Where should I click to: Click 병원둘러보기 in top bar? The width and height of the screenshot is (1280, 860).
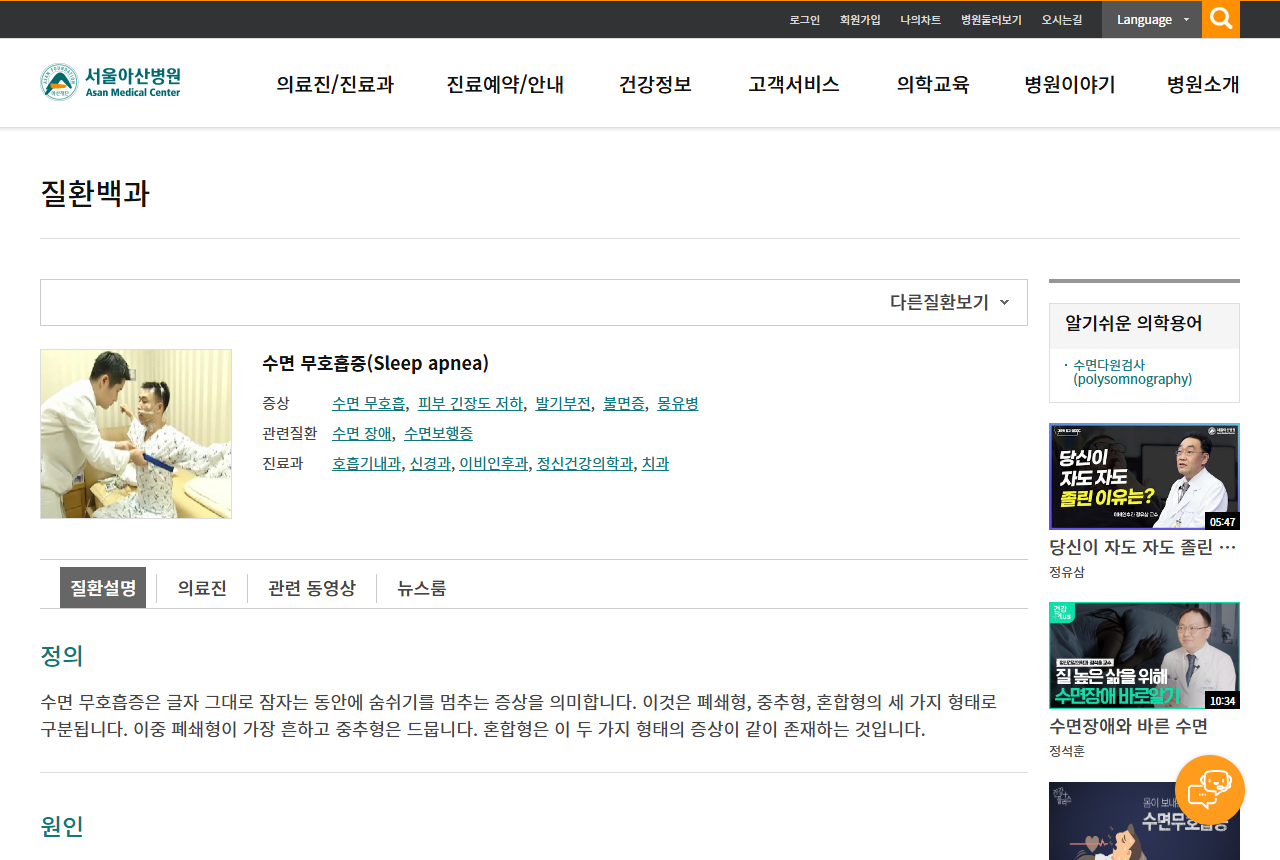click(991, 20)
